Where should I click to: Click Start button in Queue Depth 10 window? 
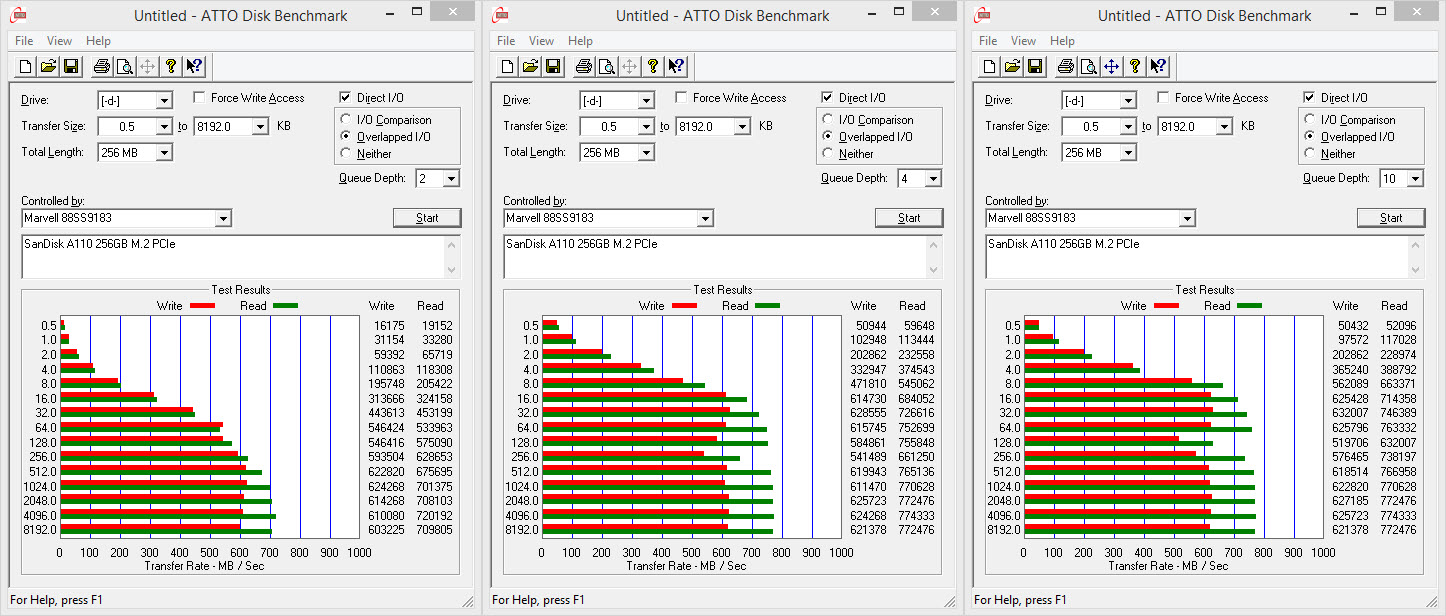[1391, 218]
